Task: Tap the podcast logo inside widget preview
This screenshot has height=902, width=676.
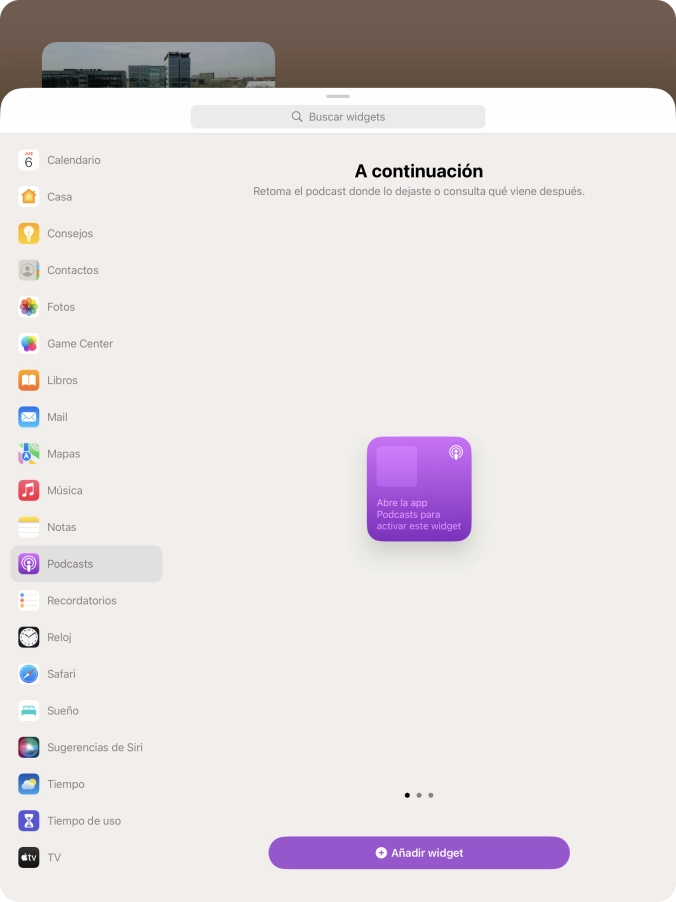Action: [x=456, y=453]
